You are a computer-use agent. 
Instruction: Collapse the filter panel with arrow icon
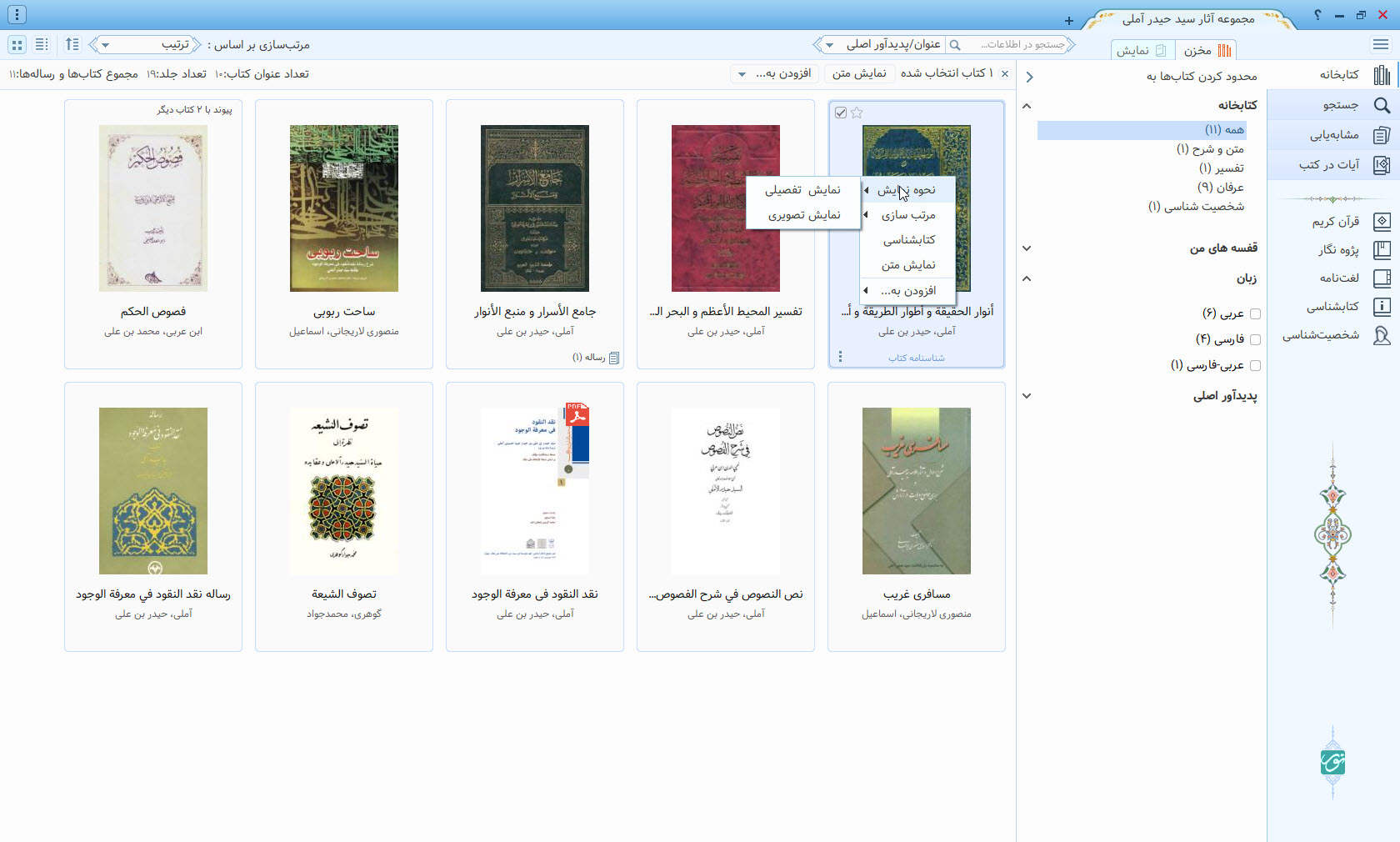coord(1030,77)
